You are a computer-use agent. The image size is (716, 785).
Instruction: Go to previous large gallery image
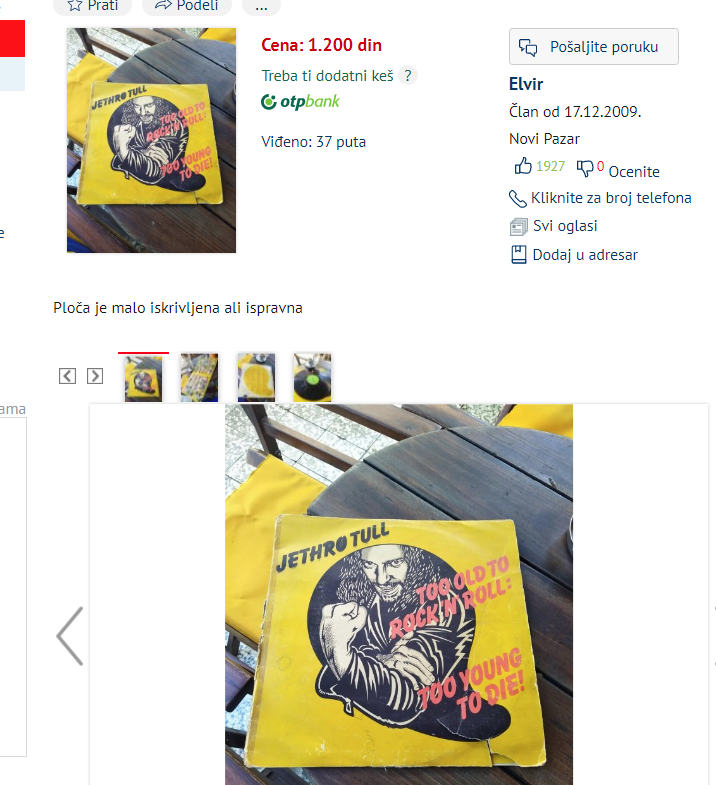tap(70, 636)
